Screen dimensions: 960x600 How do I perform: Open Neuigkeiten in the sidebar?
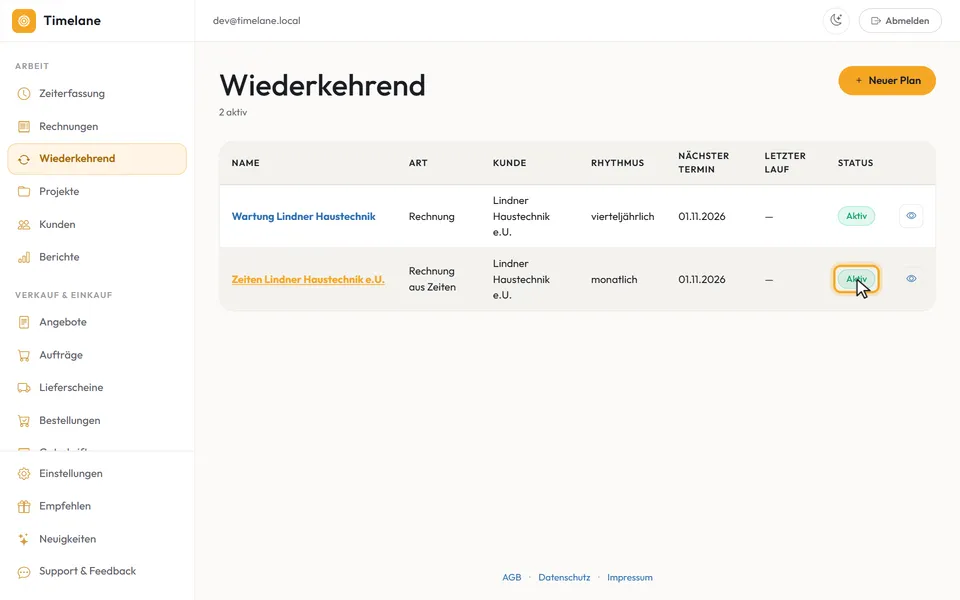click(97, 539)
